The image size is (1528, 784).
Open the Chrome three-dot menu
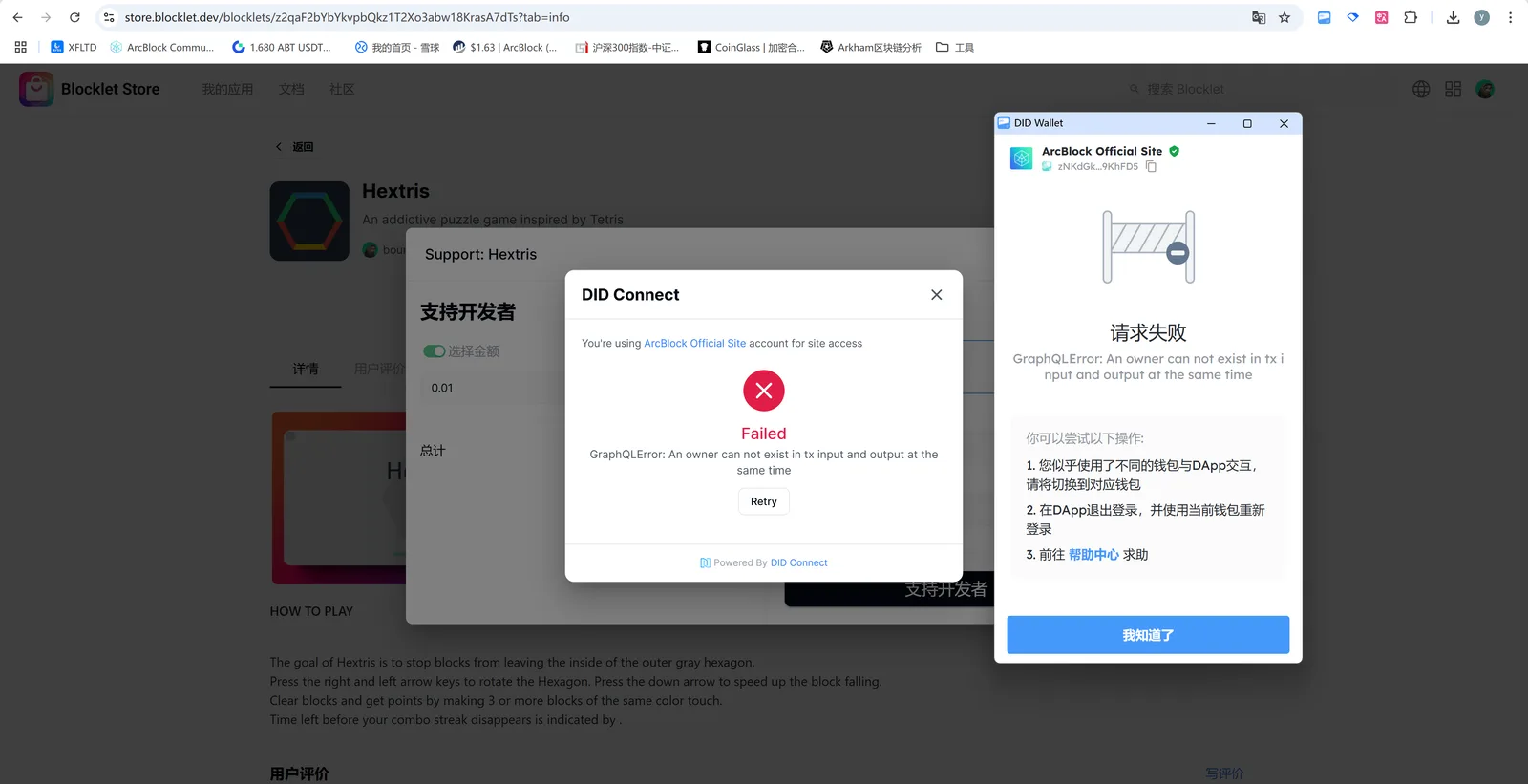[1510, 17]
